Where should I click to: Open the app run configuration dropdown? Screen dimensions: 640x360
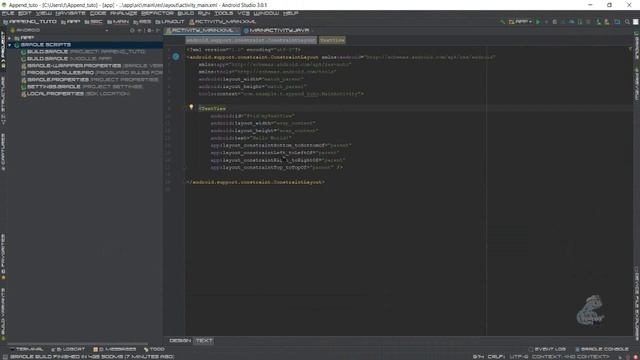(520, 22)
